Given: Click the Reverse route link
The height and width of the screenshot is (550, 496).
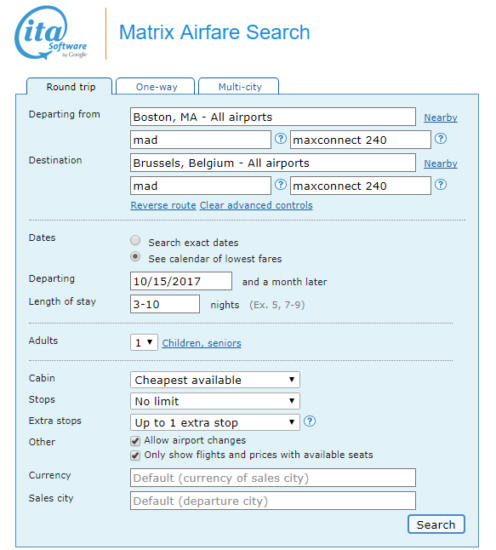Looking at the screenshot, I should pos(163,205).
